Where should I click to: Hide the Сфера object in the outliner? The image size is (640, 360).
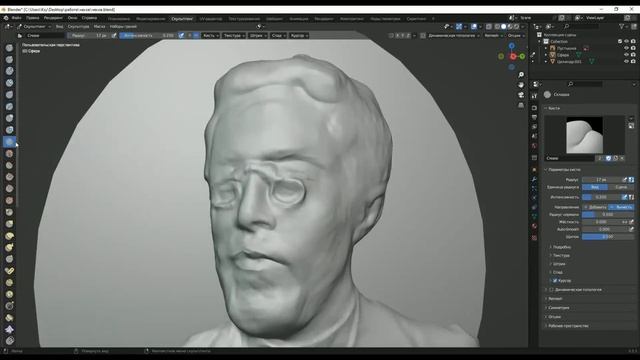click(627, 55)
